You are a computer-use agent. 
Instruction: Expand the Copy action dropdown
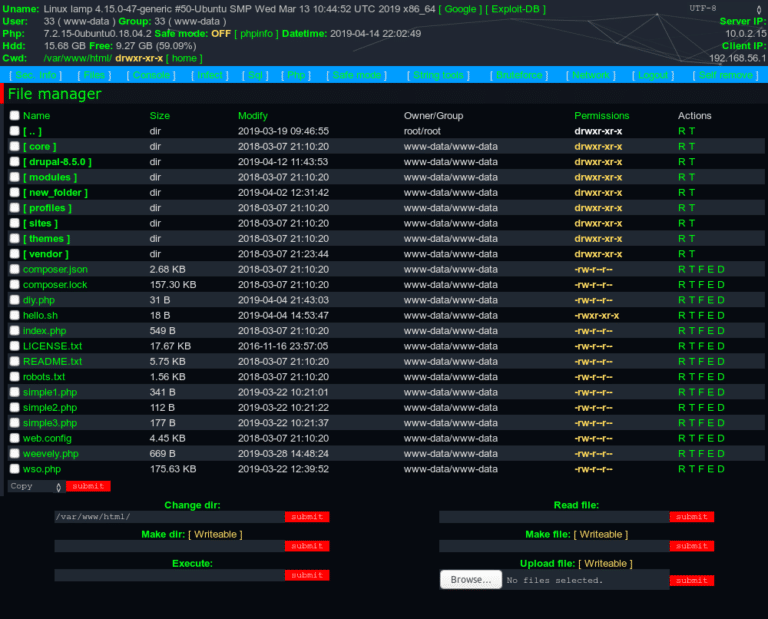(35, 486)
